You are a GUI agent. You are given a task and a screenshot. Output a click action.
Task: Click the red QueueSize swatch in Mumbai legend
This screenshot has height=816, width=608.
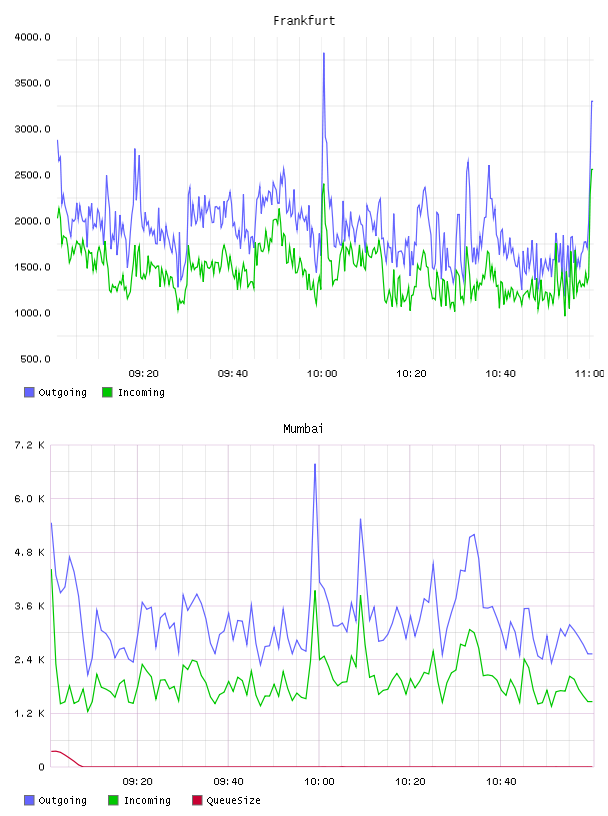(x=197, y=800)
